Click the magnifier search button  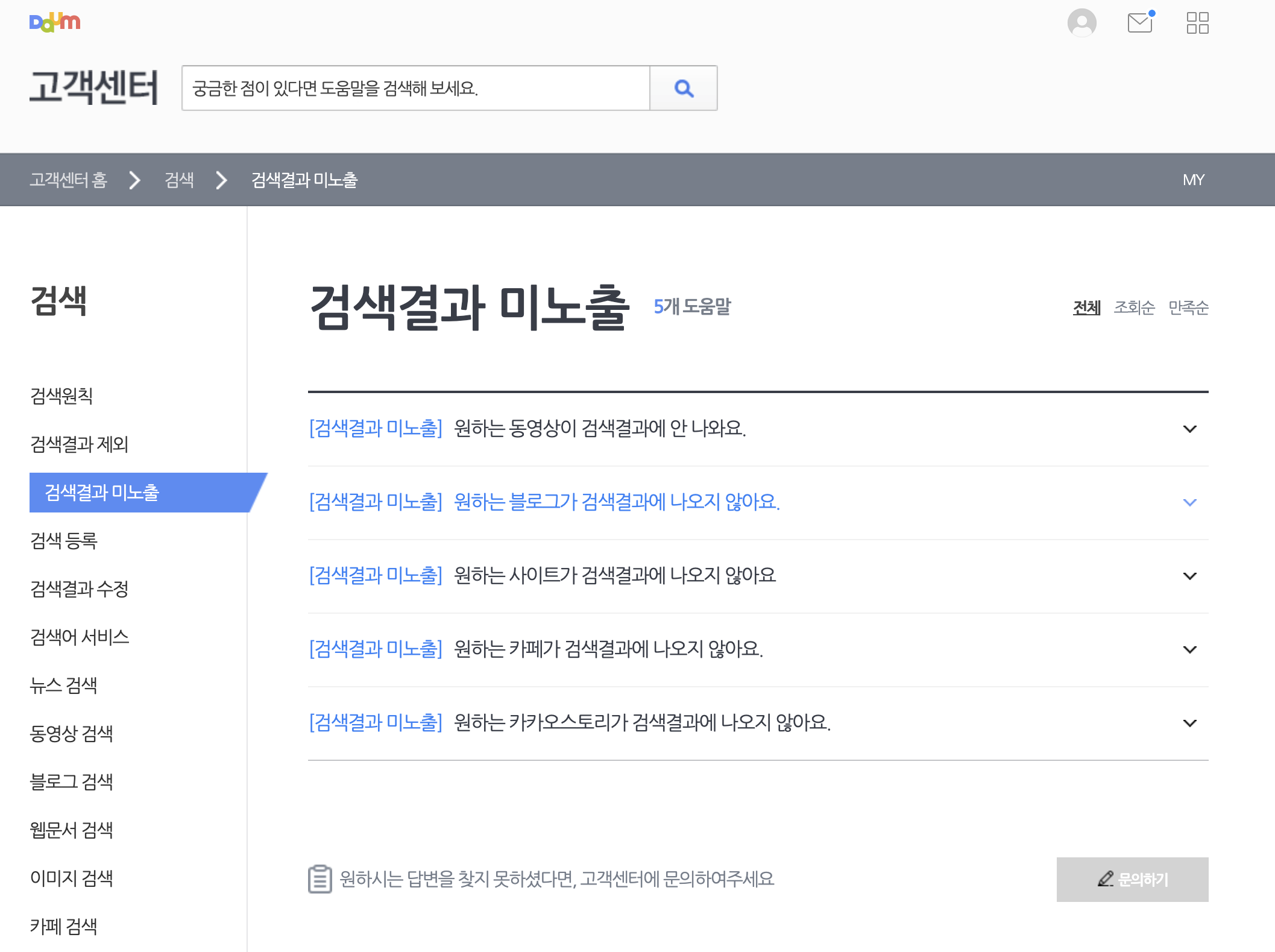coord(684,89)
